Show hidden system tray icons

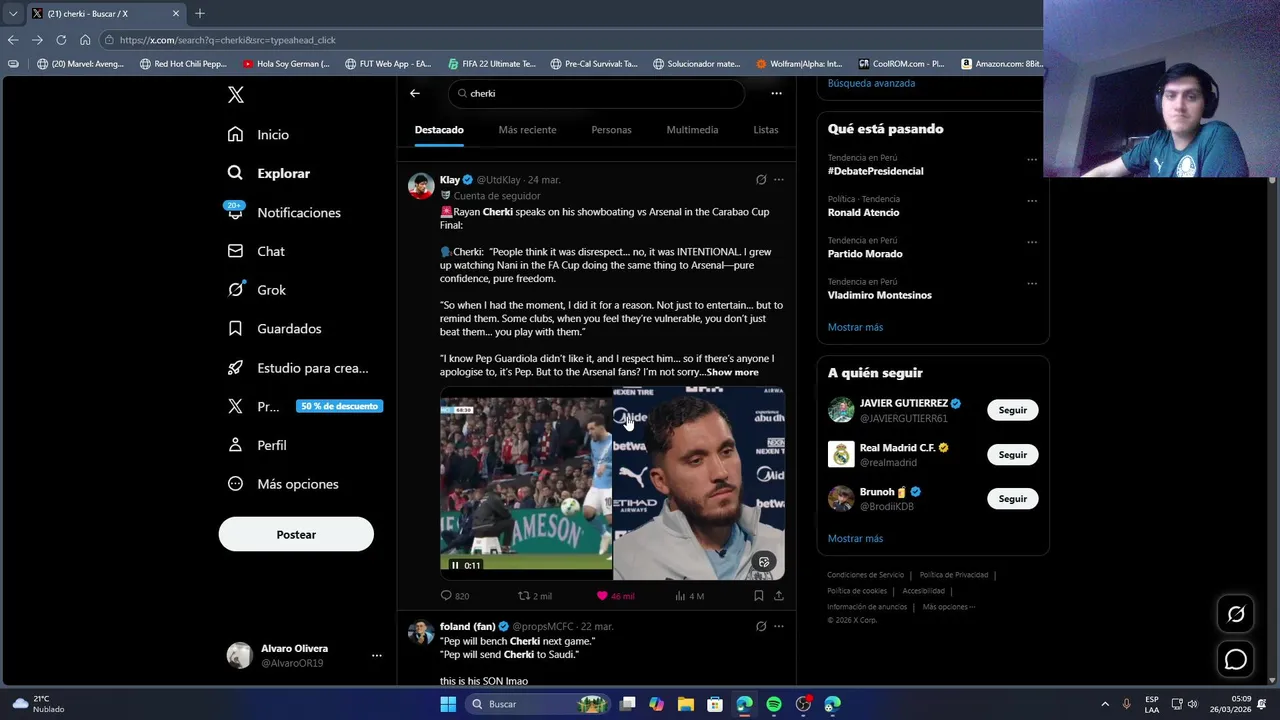point(1105,704)
